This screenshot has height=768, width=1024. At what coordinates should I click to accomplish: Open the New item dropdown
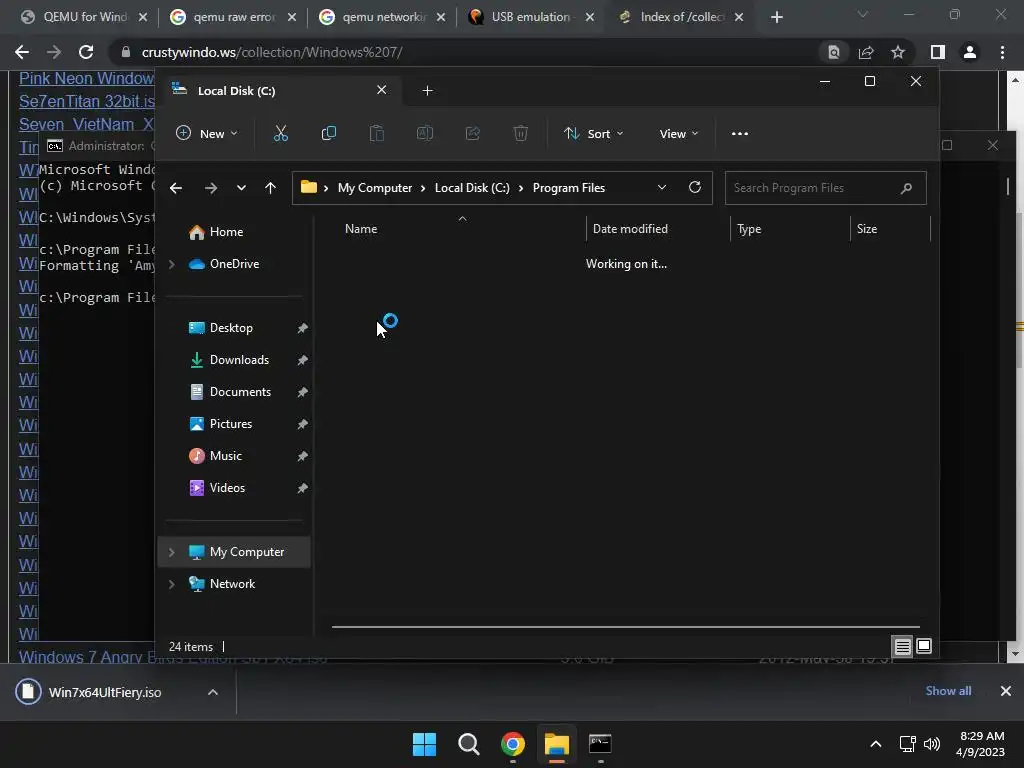207,134
